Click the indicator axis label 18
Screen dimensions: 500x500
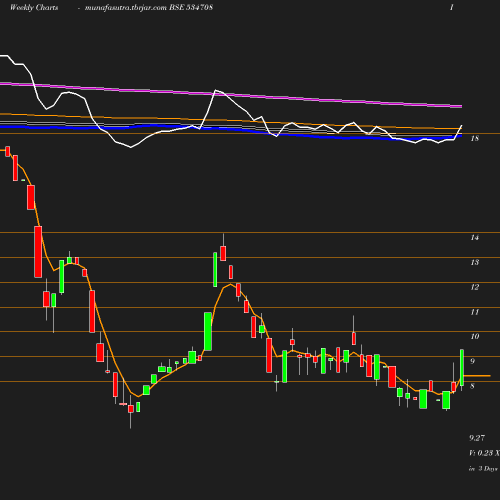pyautogui.click(x=475, y=138)
